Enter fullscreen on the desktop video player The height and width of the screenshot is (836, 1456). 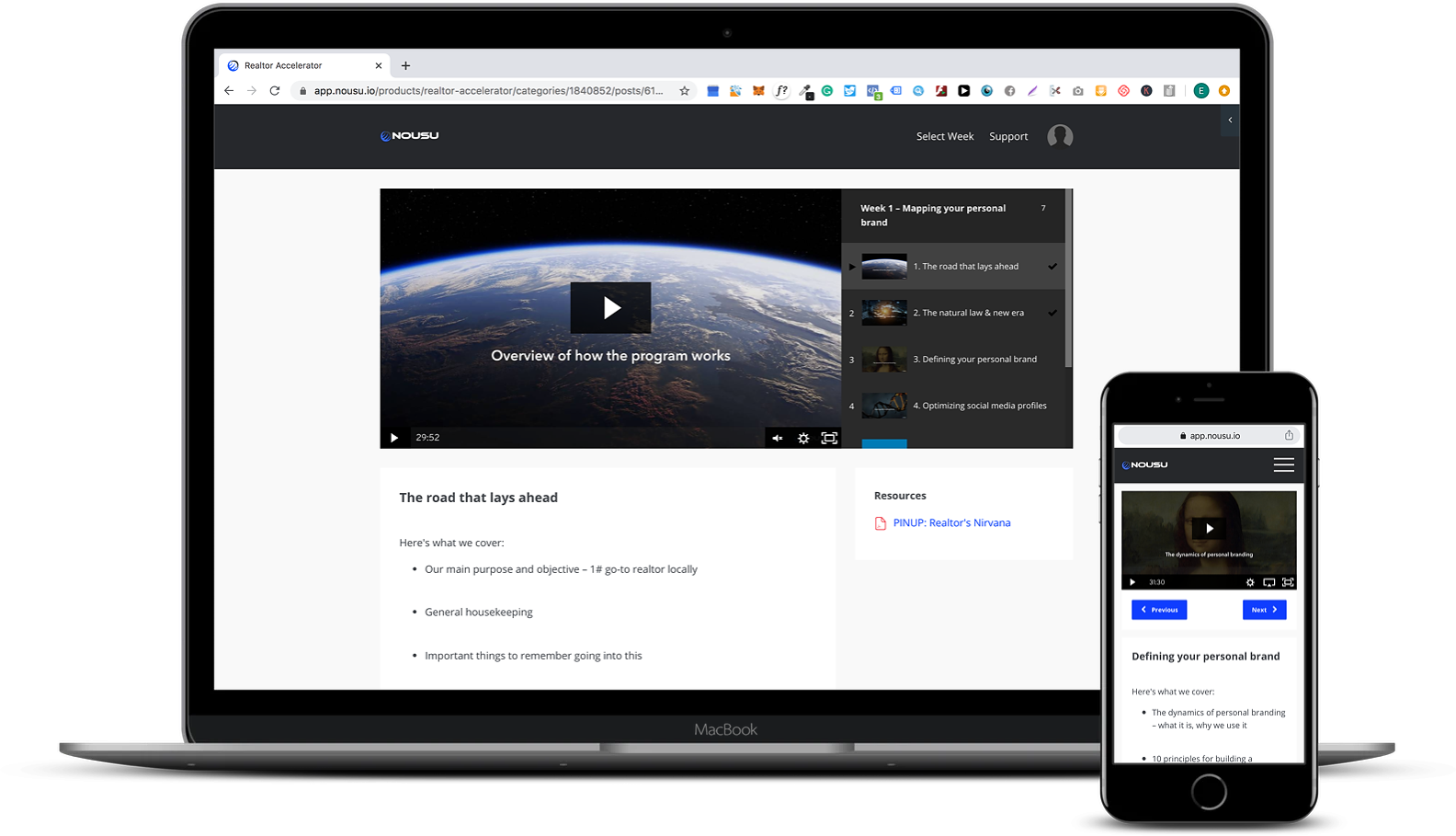(x=828, y=439)
